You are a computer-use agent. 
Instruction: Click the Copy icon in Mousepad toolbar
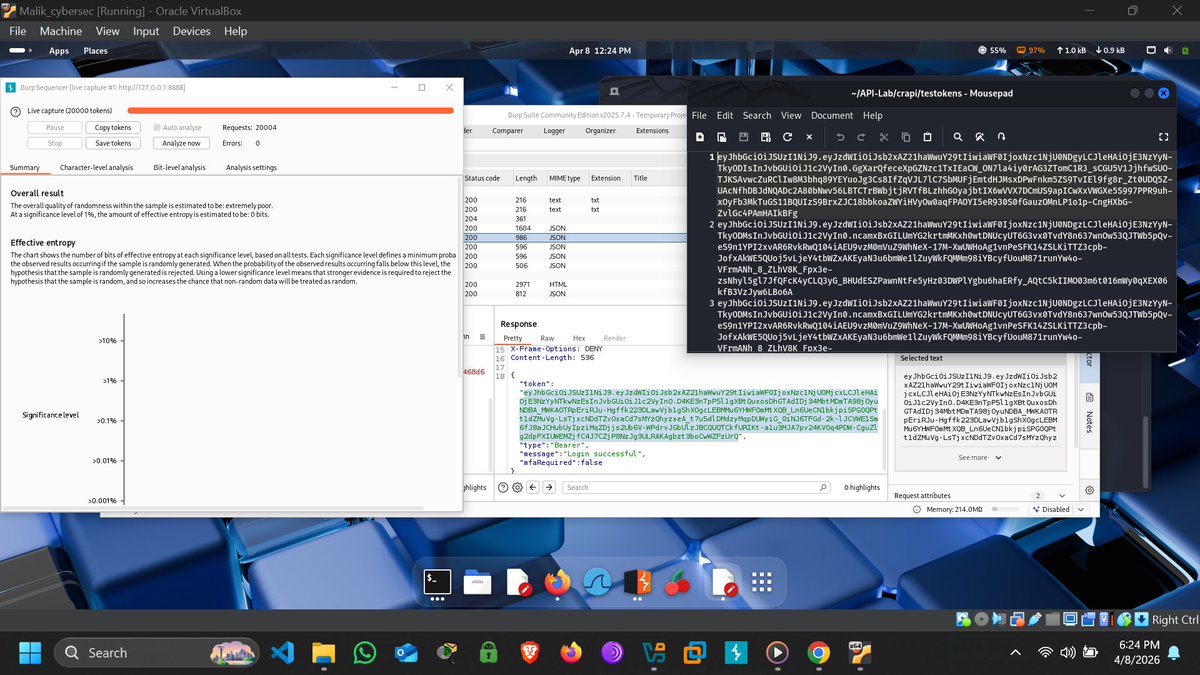tap(905, 136)
